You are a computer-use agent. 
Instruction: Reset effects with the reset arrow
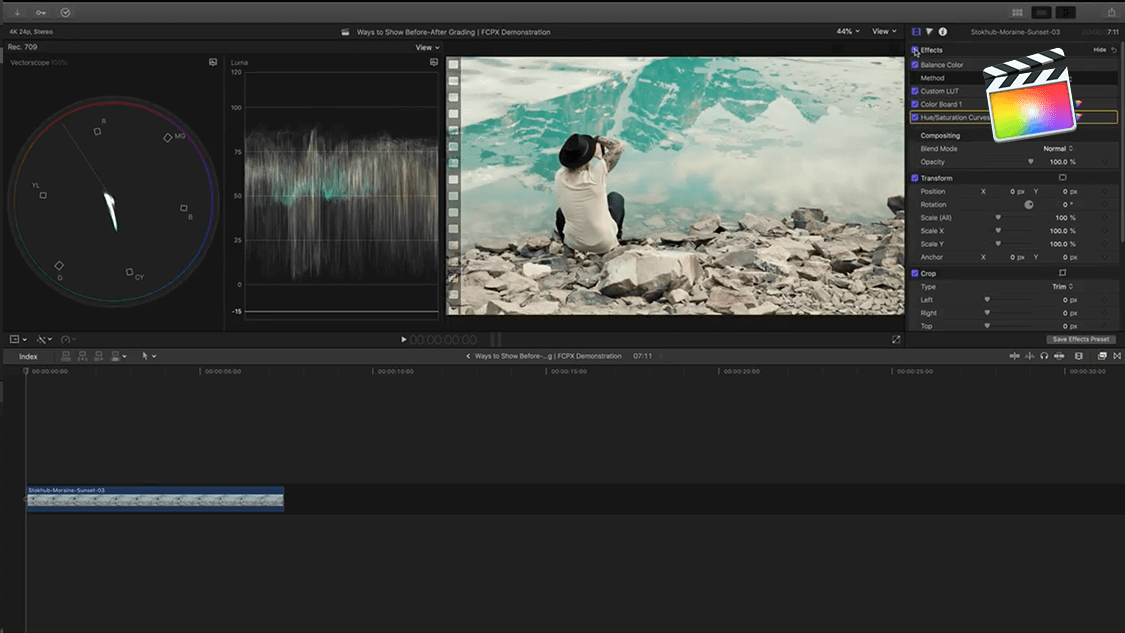point(1114,50)
